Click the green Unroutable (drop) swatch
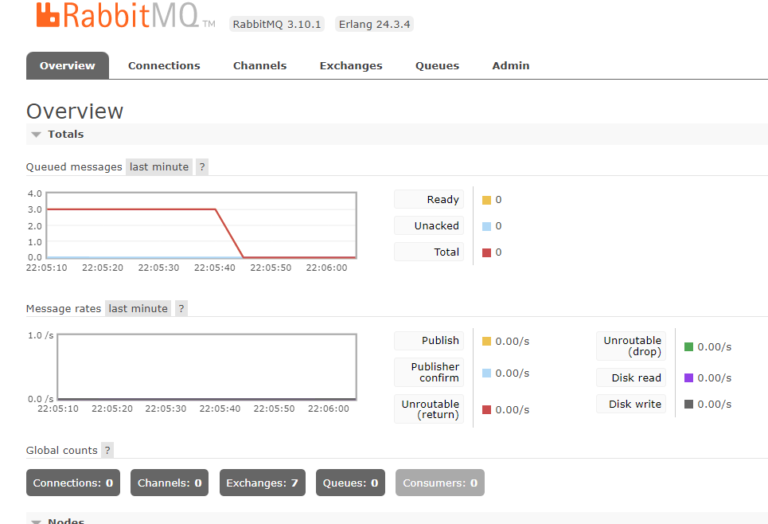Image resolution: width=768 pixels, height=524 pixels. (689, 347)
